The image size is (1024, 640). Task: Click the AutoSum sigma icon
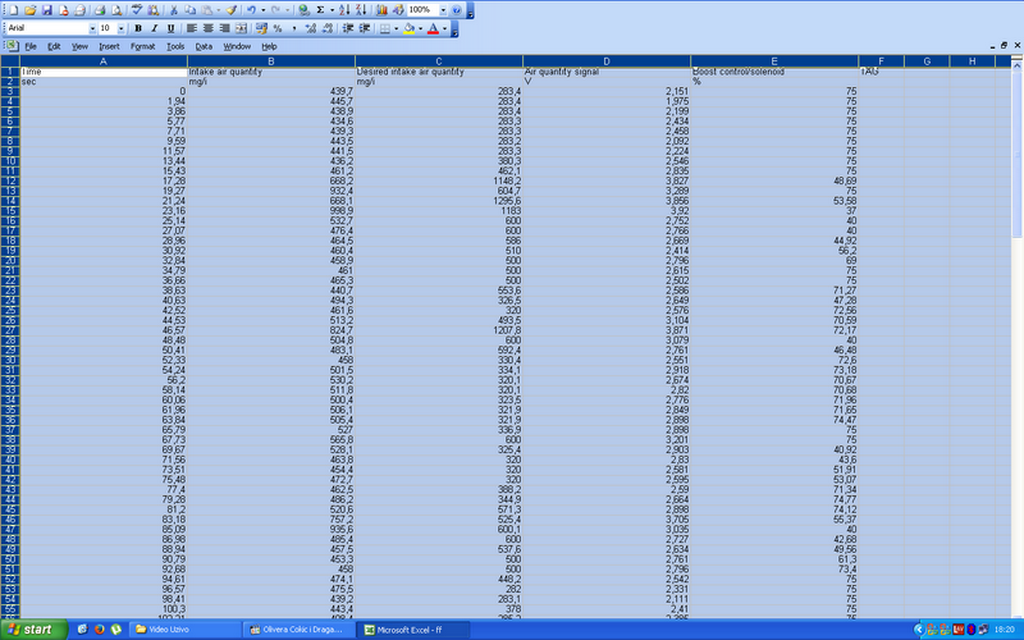point(320,10)
